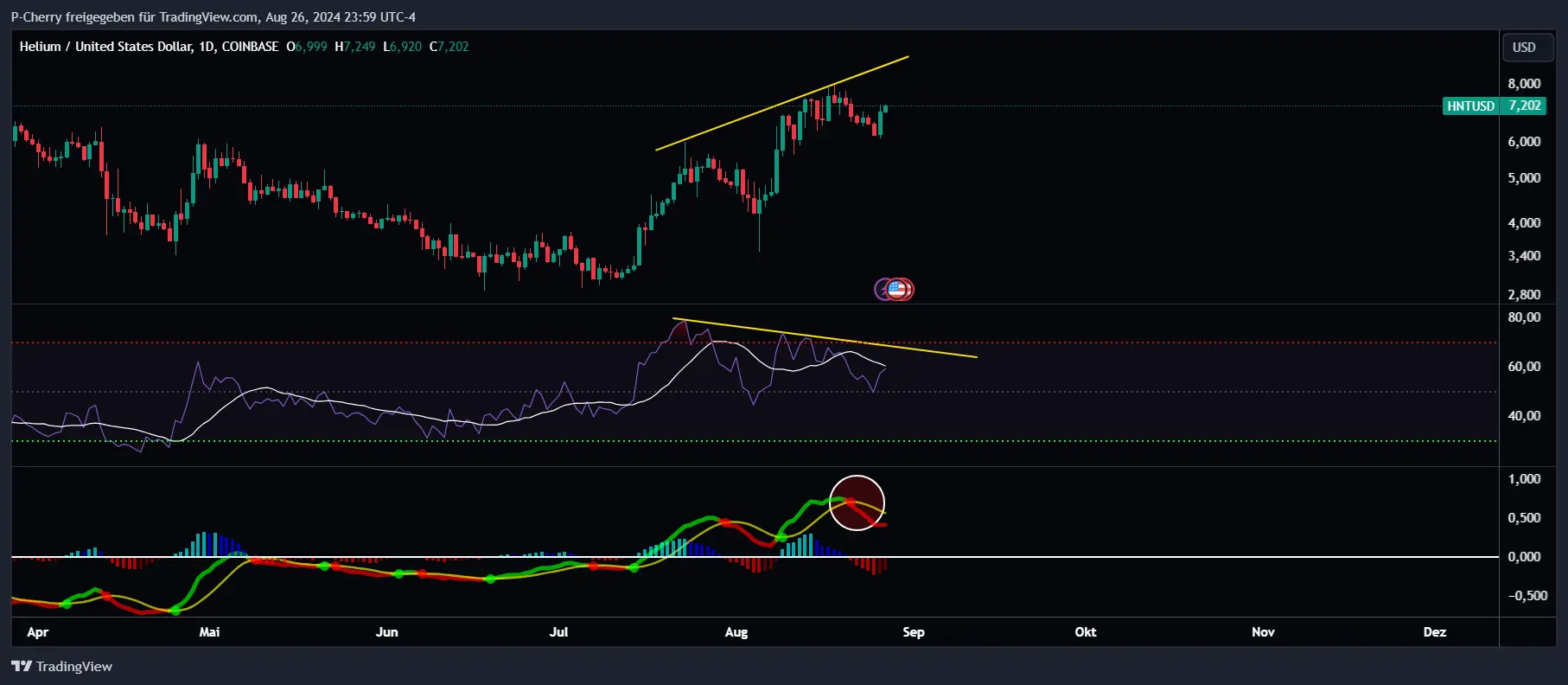
Task: Click the 4,000 price scale label
Action: 1524,223
